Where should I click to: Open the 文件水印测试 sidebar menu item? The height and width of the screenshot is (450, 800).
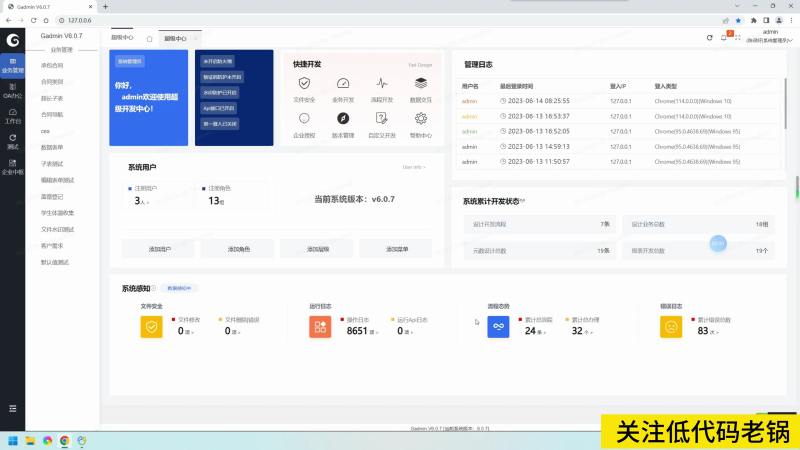coord(57,229)
